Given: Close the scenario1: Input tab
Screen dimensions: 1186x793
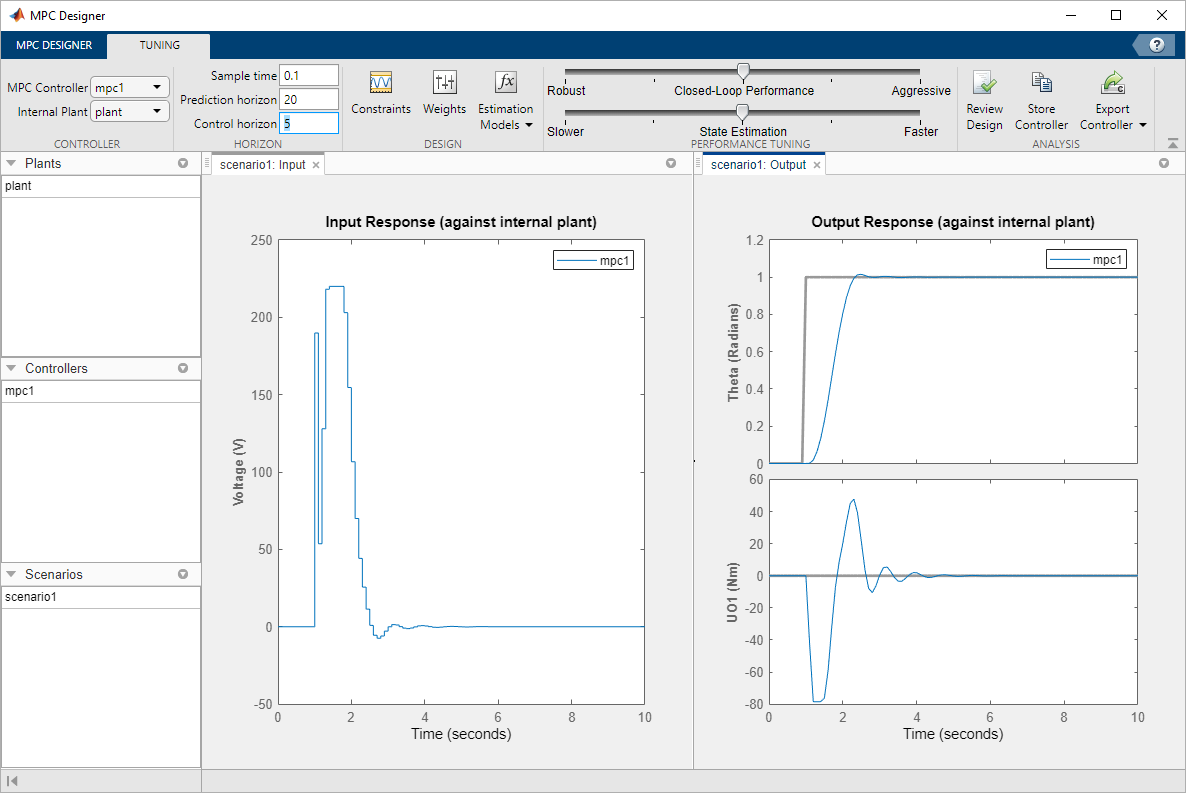Looking at the screenshot, I should click(316, 165).
